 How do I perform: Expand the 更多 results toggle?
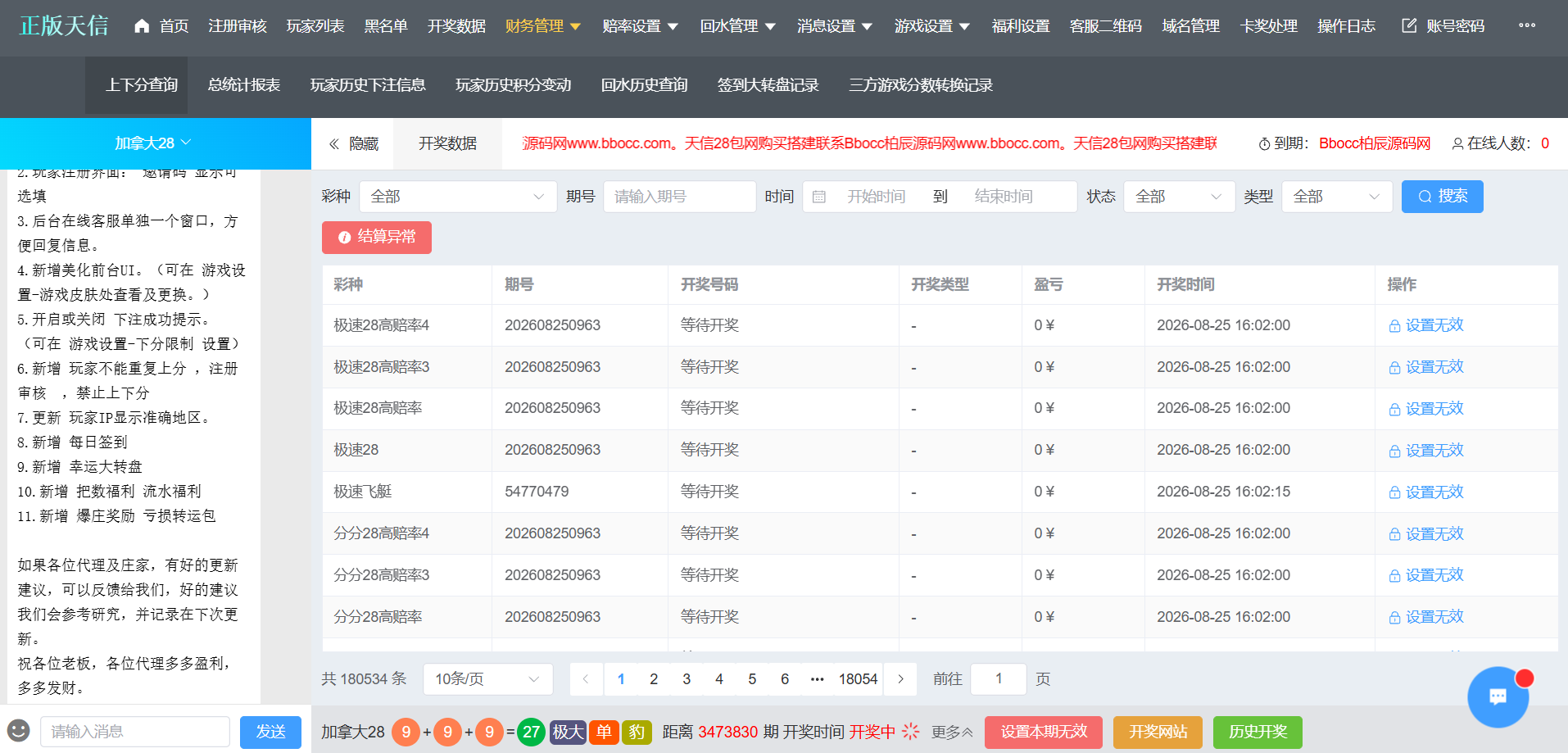coord(952,732)
